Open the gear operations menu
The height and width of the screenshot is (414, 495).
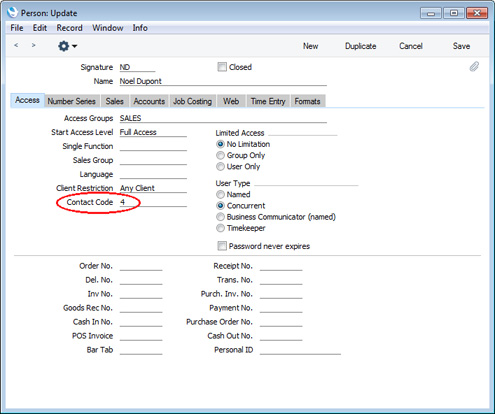(x=67, y=46)
